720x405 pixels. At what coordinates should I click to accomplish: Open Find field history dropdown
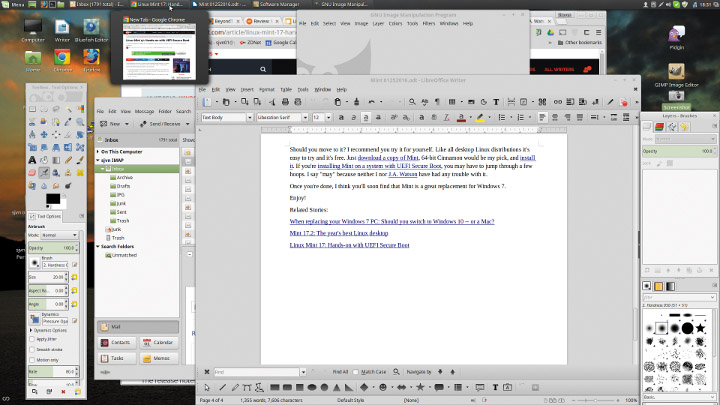point(303,372)
